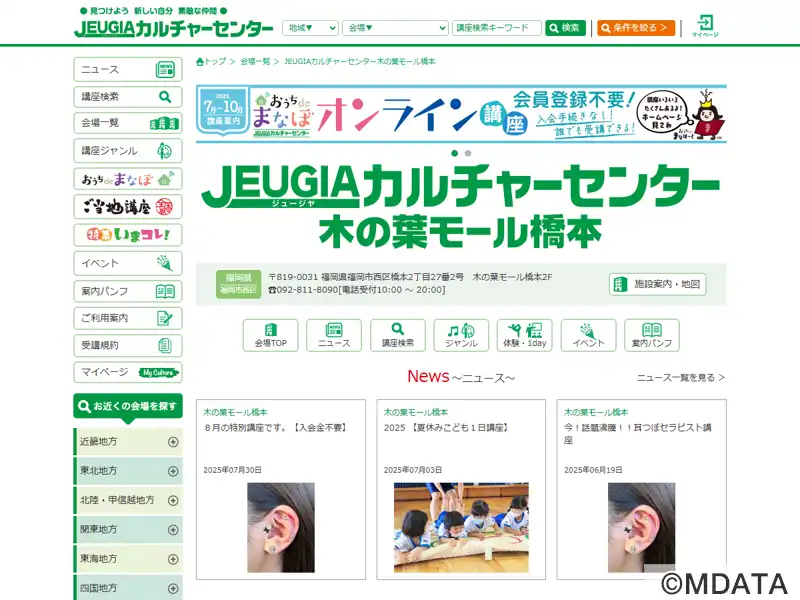Click the home icon in breadcrumb

(x=200, y=62)
